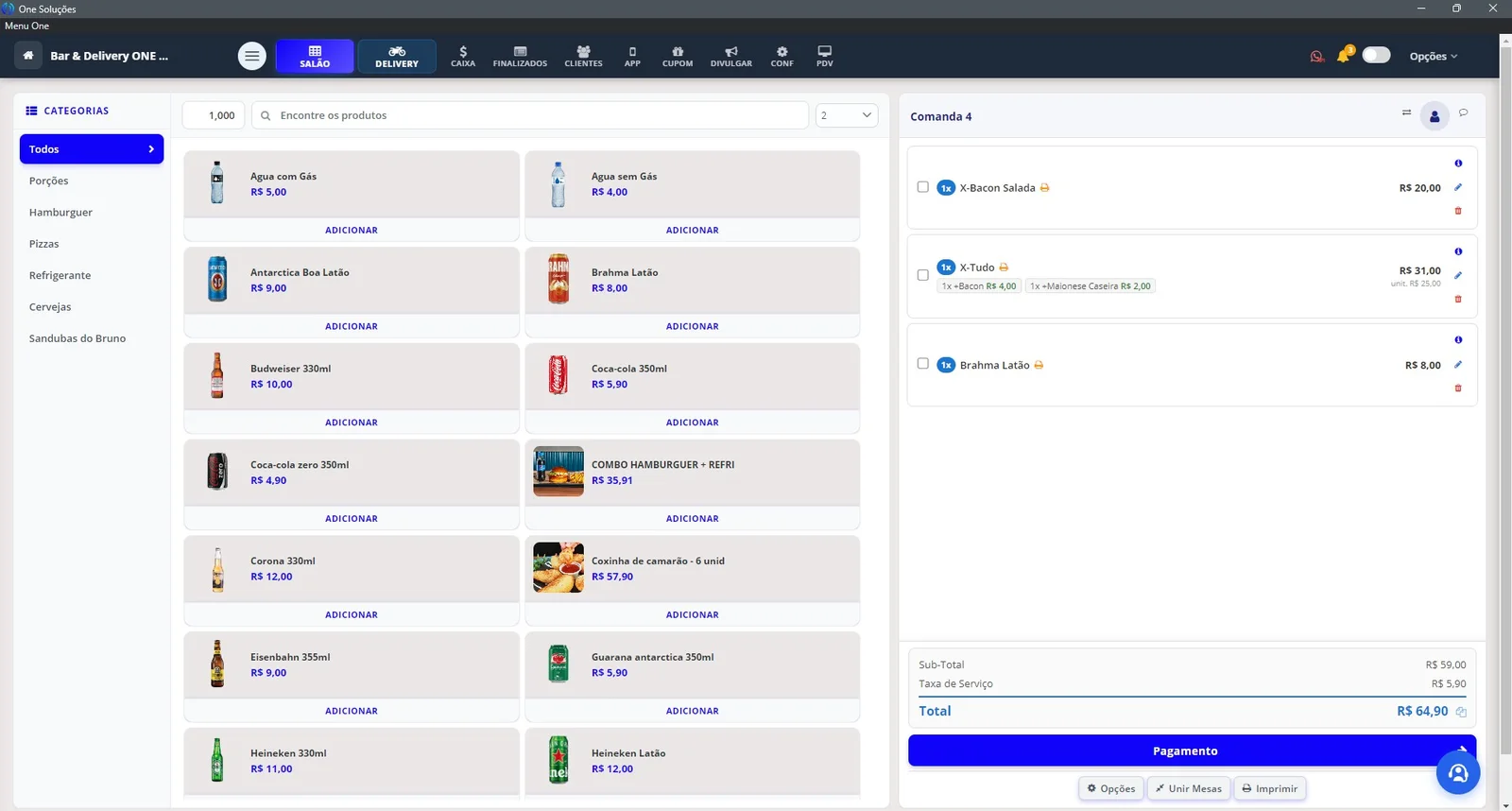Click the Imprimir button
The image size is (1512, 811).
pyautogui.click(x=1269, y=788)
